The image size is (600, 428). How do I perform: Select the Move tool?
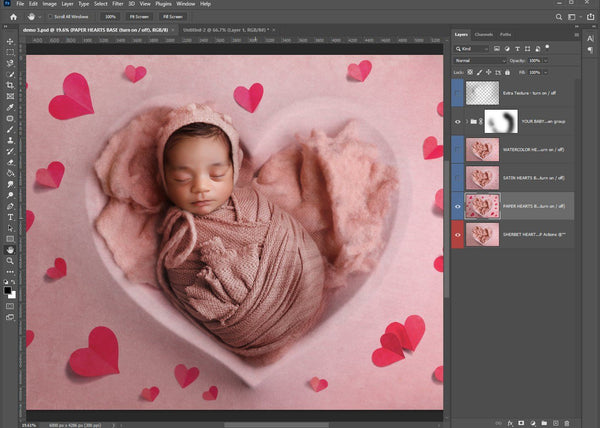[x=10, y=41]
